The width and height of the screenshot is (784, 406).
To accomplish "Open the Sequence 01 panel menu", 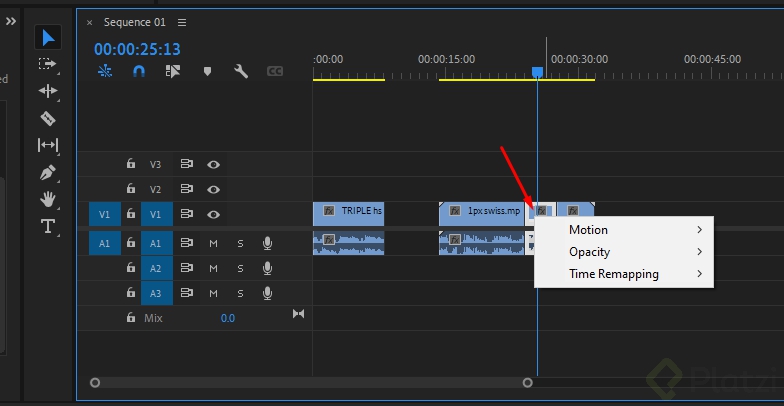I will (x=182, y=22).
